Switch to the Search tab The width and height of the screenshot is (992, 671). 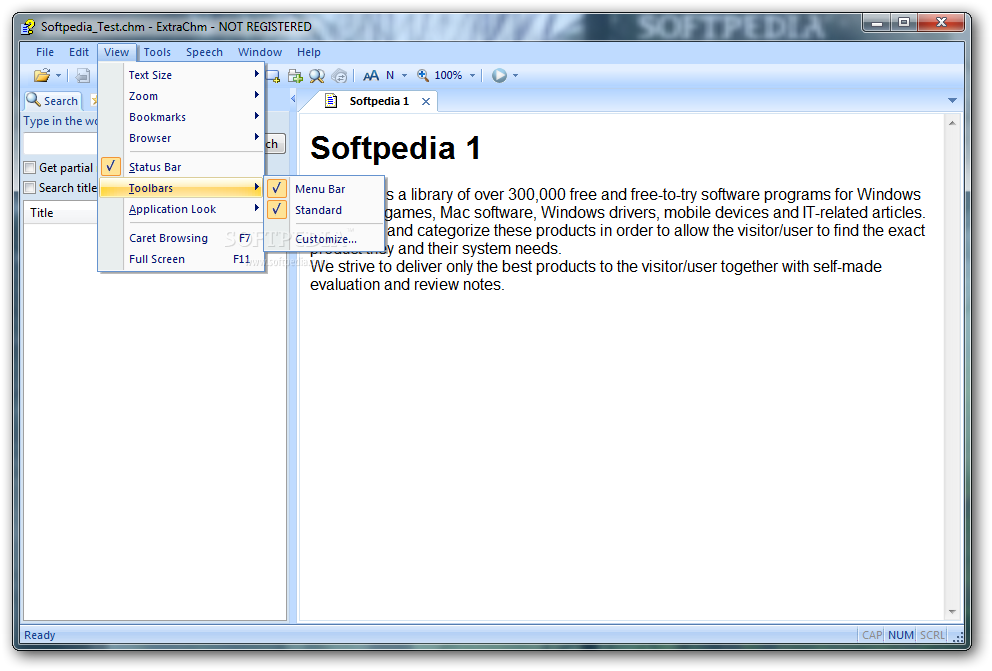pos(53,101)
